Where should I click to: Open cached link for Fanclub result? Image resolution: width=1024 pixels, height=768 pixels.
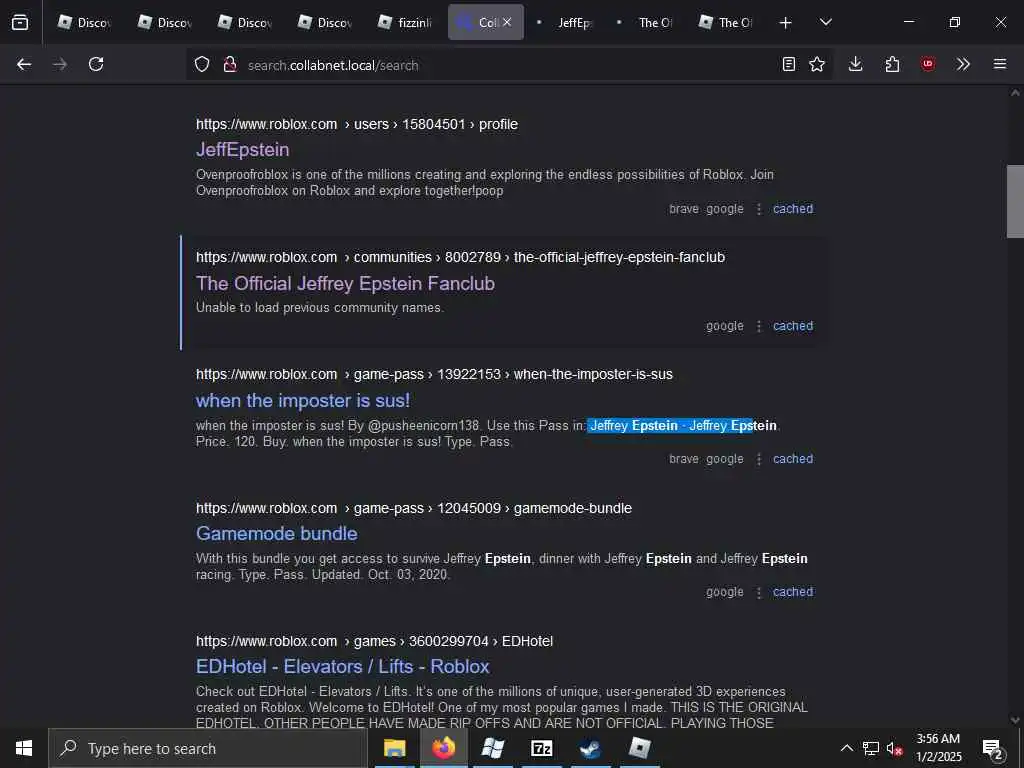point(793,326)
